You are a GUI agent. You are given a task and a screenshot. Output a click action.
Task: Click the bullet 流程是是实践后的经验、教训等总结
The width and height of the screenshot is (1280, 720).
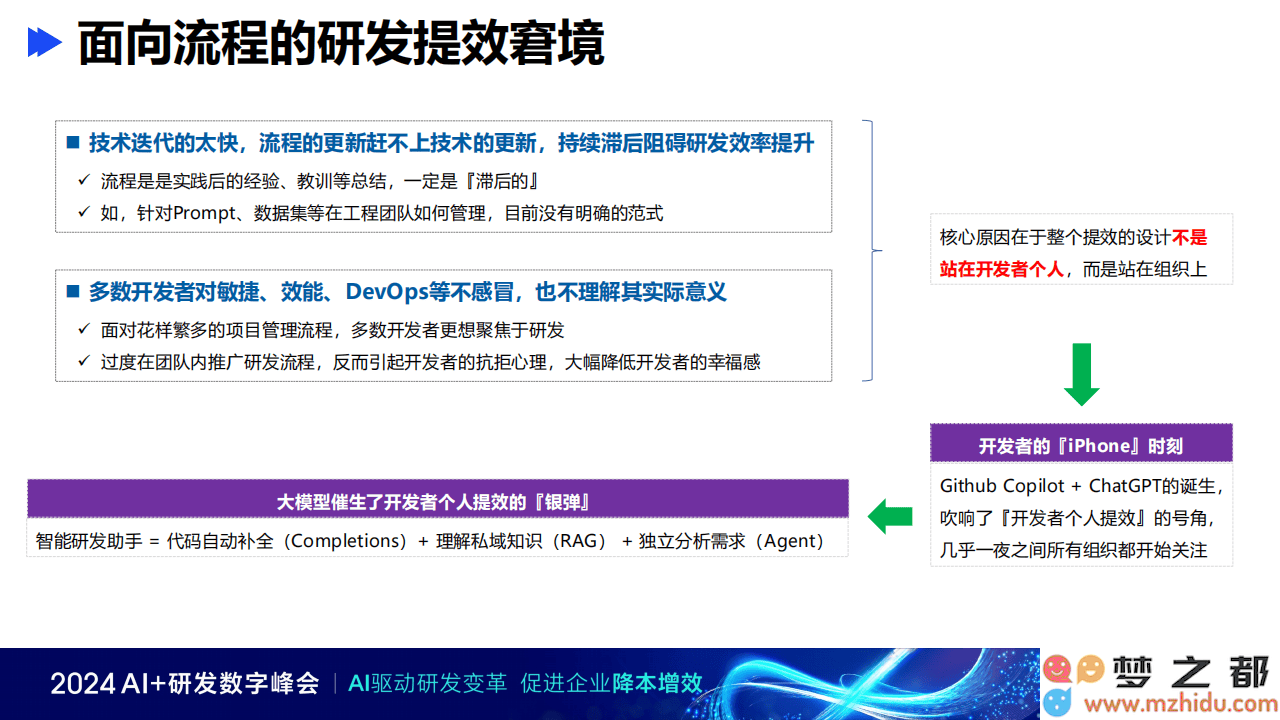(320, 181)
